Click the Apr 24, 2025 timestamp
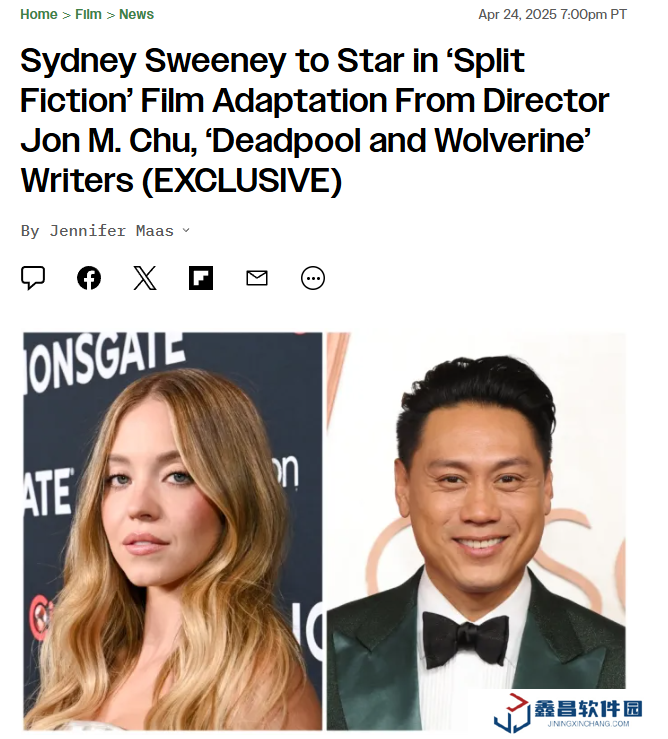Viewport: 668px width, 739px height. click(553, 15)
